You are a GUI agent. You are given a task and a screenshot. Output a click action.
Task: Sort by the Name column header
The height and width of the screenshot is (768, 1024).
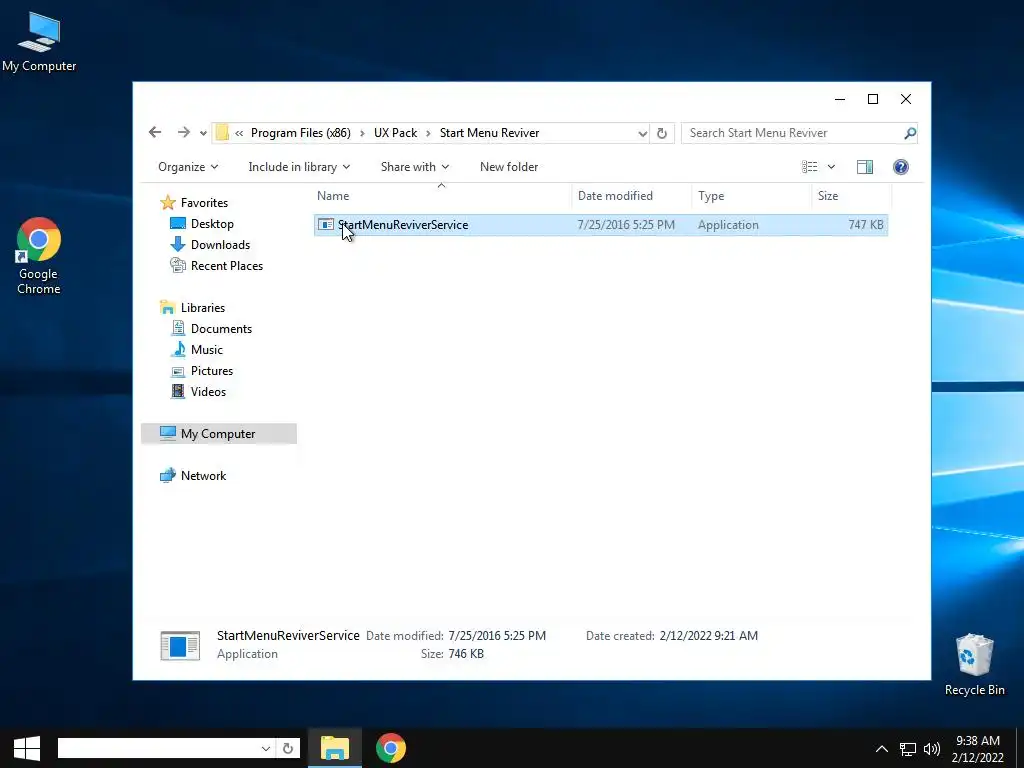click(442, 196)
